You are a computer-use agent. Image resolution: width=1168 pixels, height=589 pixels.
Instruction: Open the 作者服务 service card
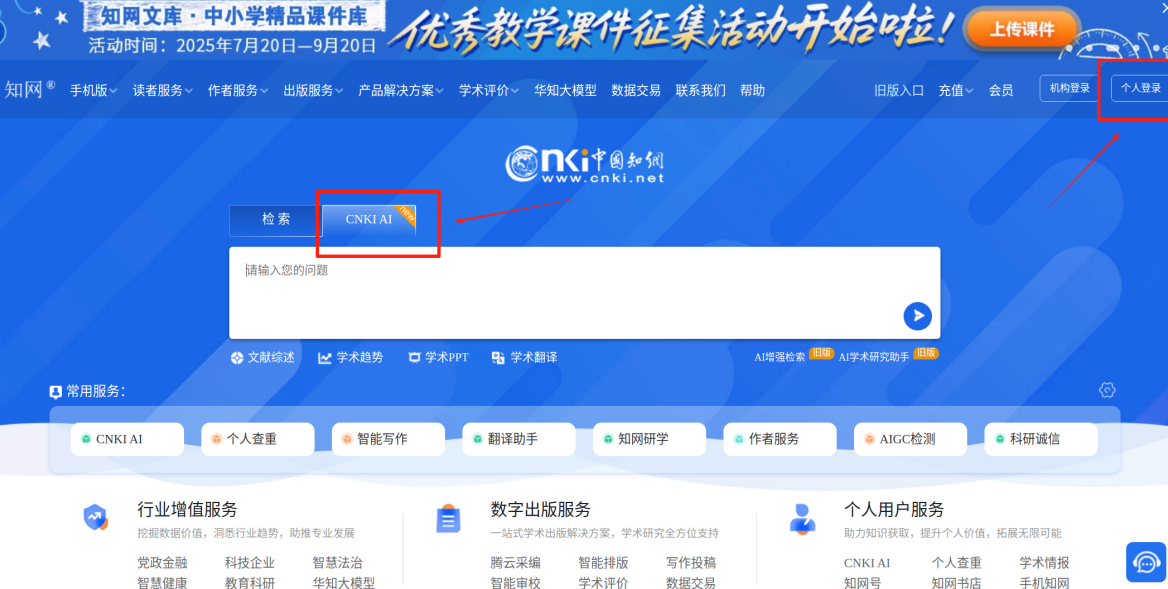[x=780, y=439]
